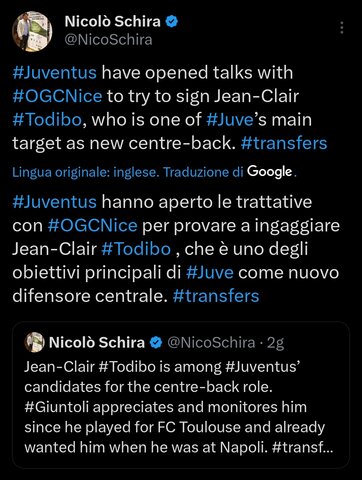Open #transfers hashtag after 'difensore centrale'

click(216, 296)
